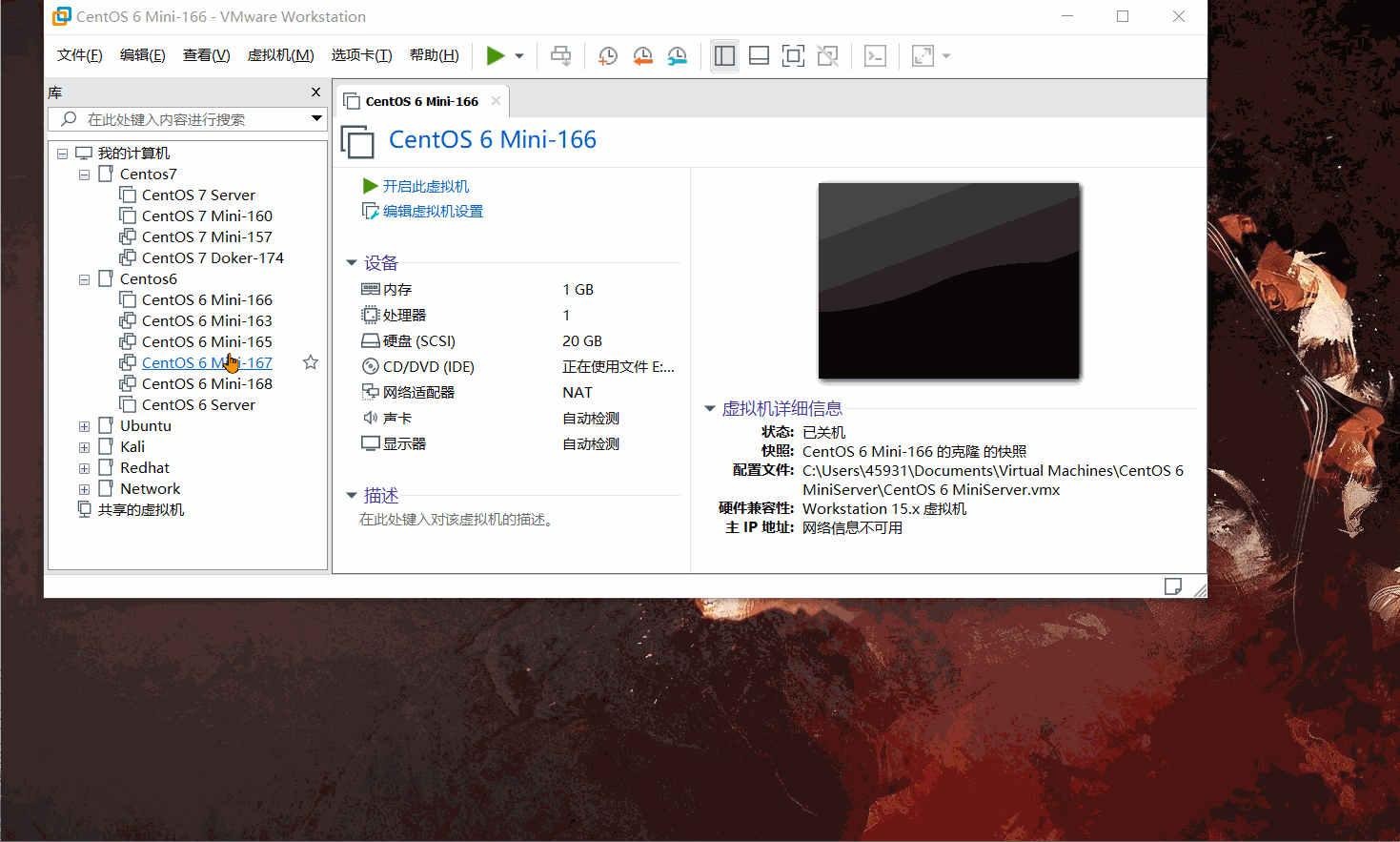Collapse the 设备 section
1400x842 pixels.
(x=352, y=262)
